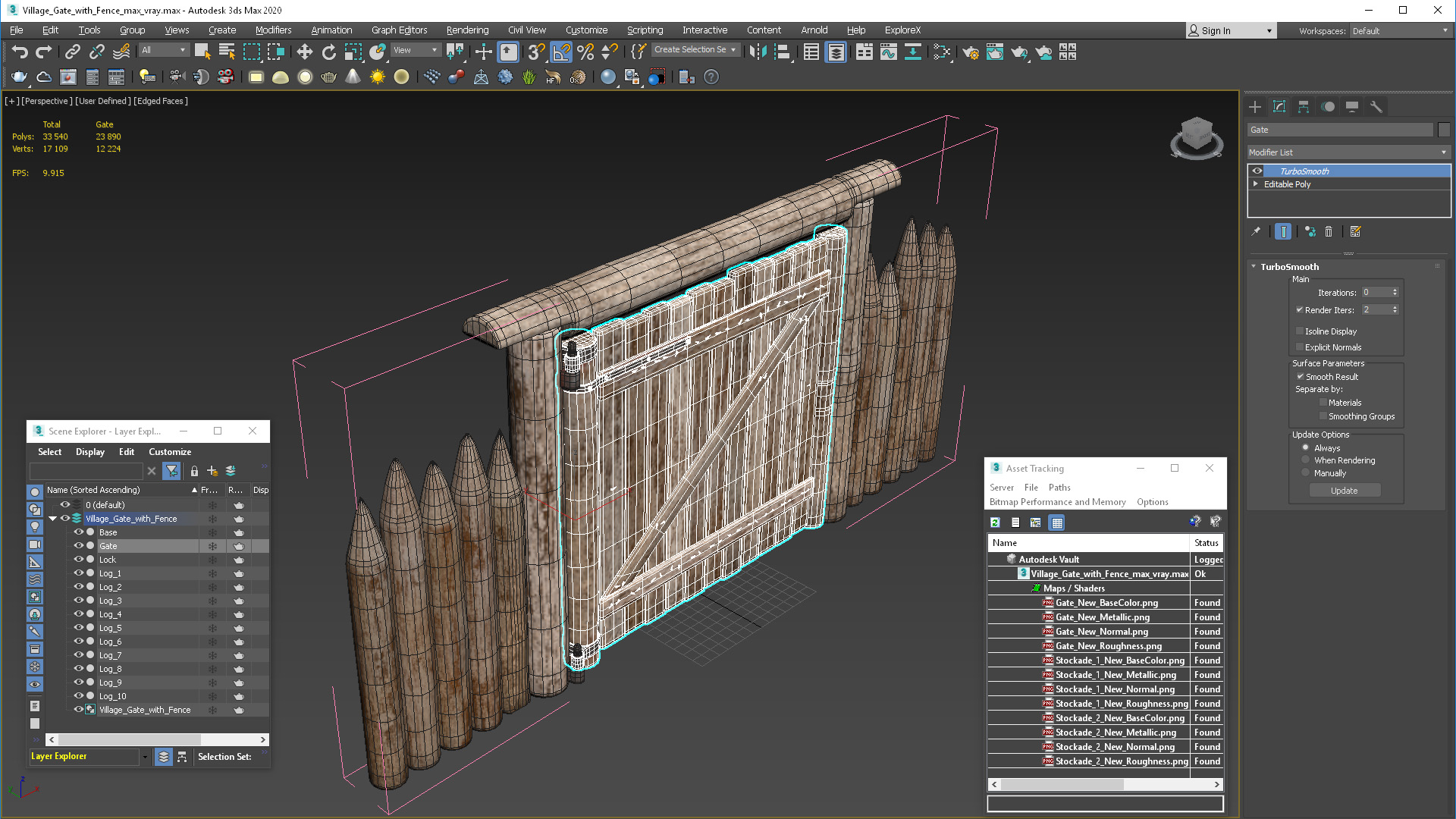The height and width of the screenshot is (819, 1456).
Task: Enable the Explicit Normals checkbox
Action: point(1300,347)
